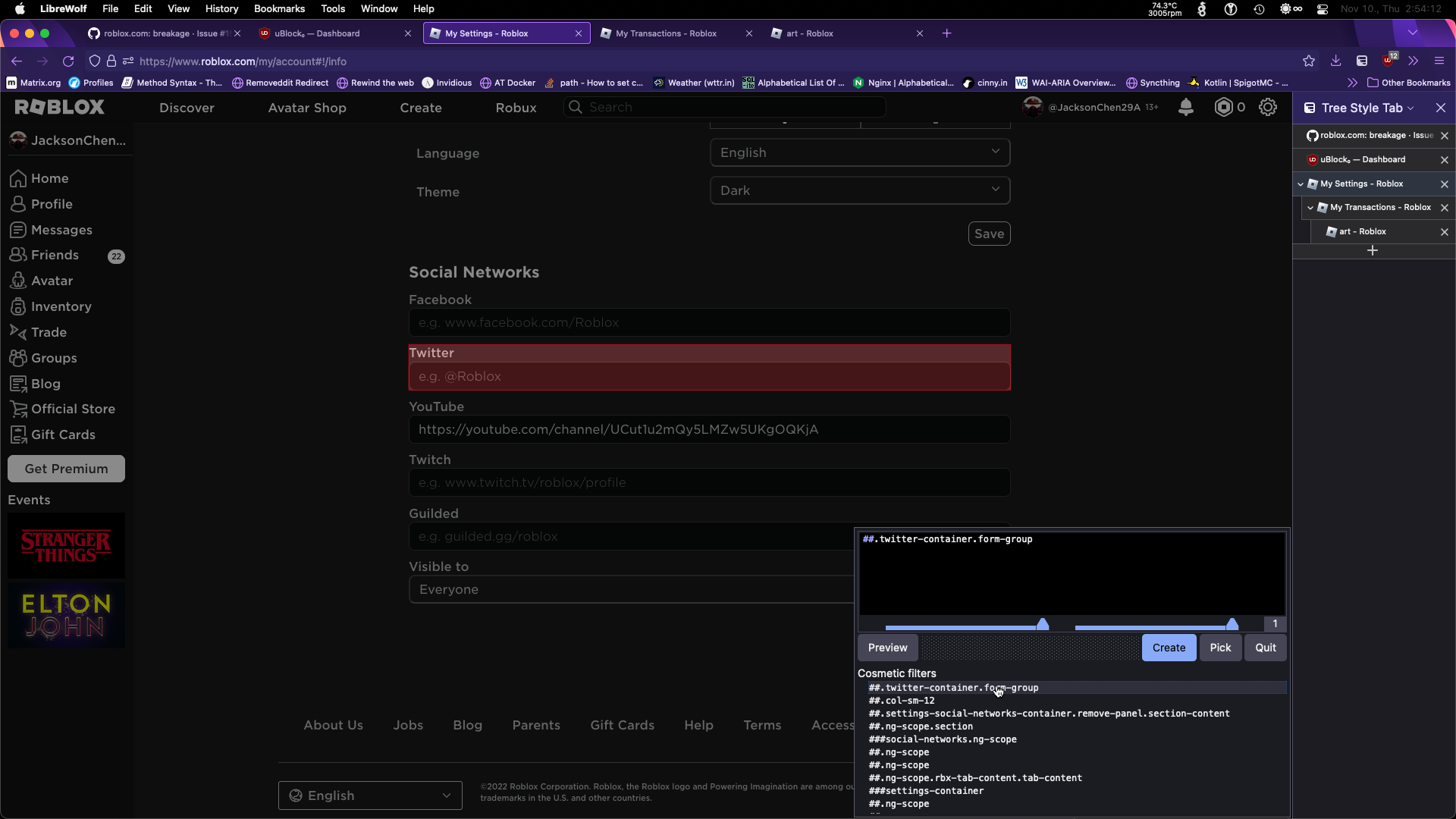Open the Roblox settings gear menu
1456x819 pixels.
click(x=1268, y=107)
